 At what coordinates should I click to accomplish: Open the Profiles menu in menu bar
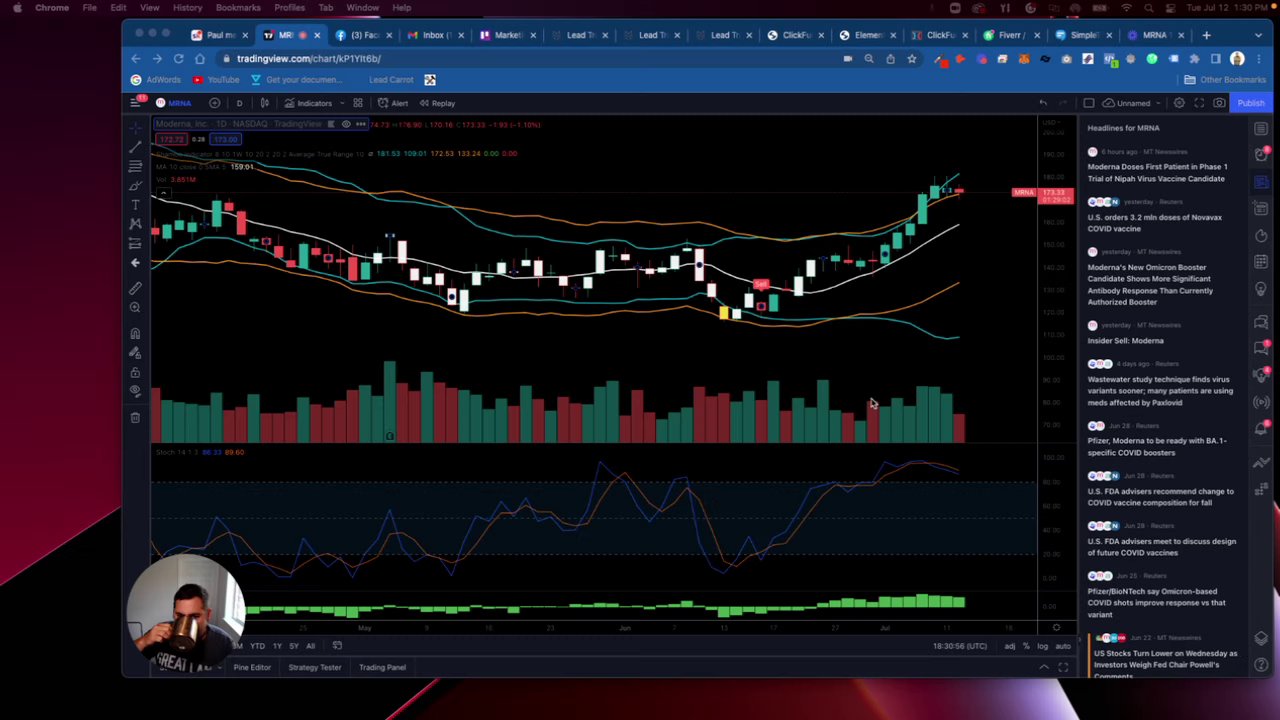(x=289, y=8)
